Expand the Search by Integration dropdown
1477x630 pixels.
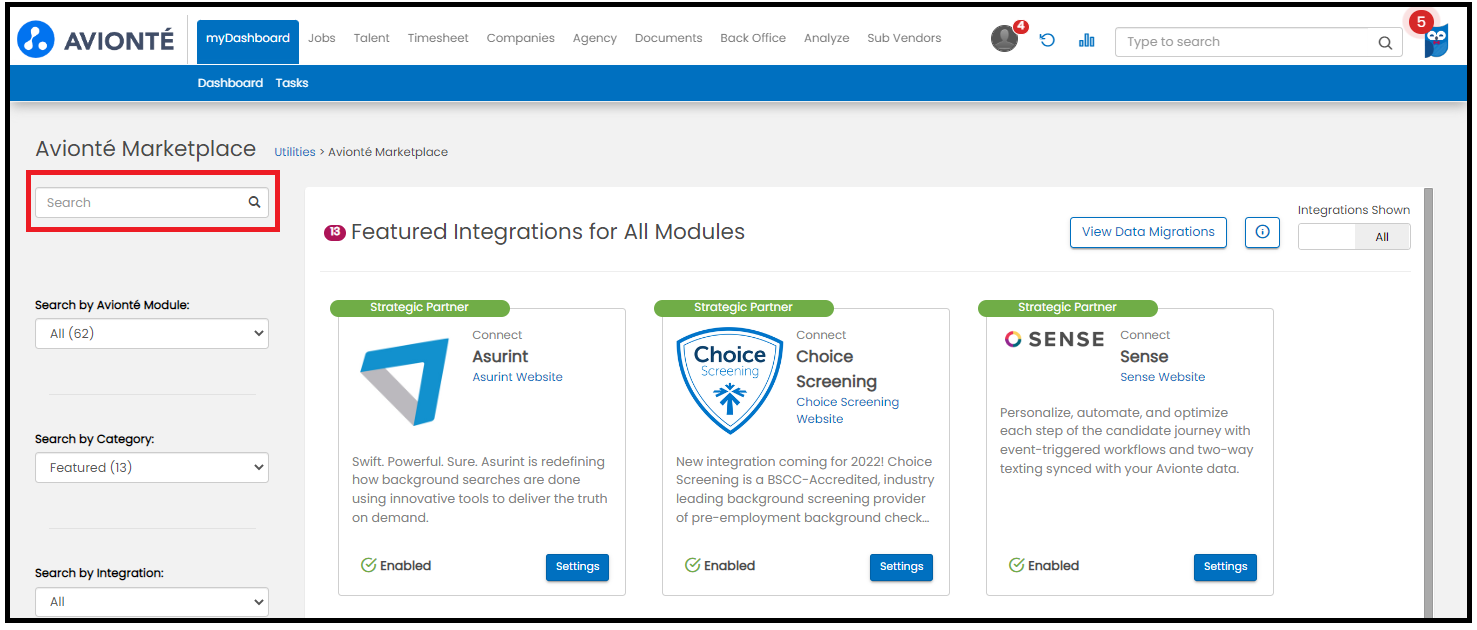pyautogui.click(x=152, y=601)
